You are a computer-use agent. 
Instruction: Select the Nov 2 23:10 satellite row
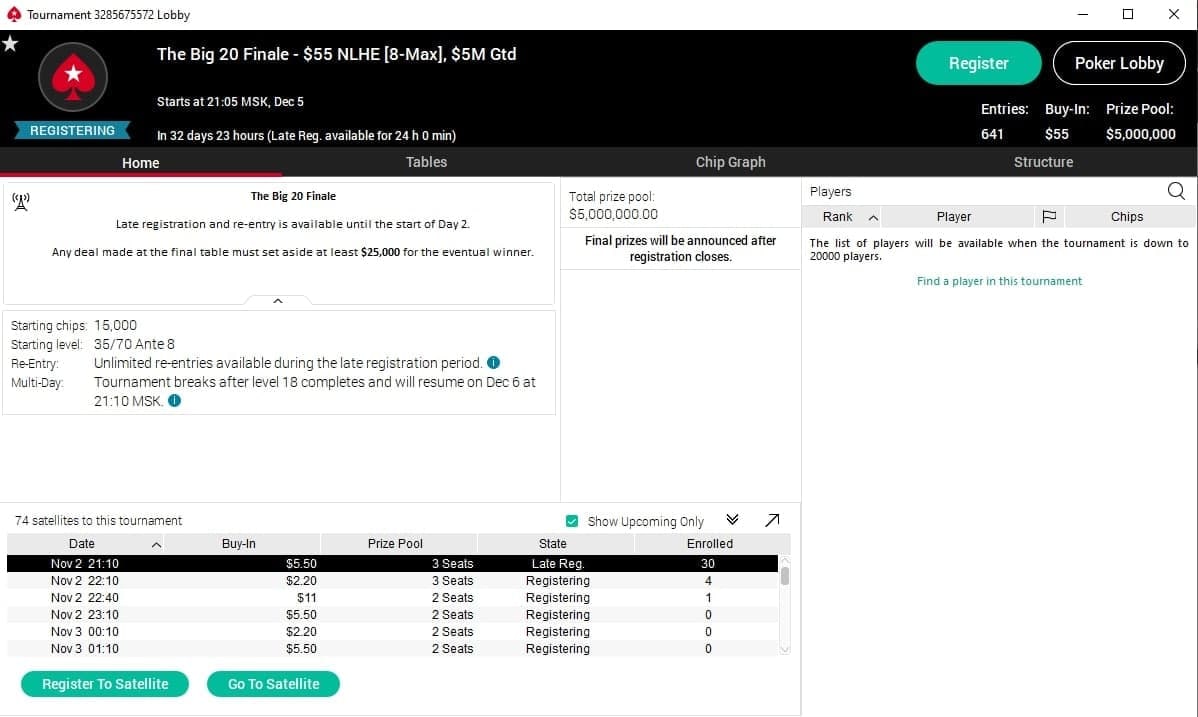pos(392,615)
